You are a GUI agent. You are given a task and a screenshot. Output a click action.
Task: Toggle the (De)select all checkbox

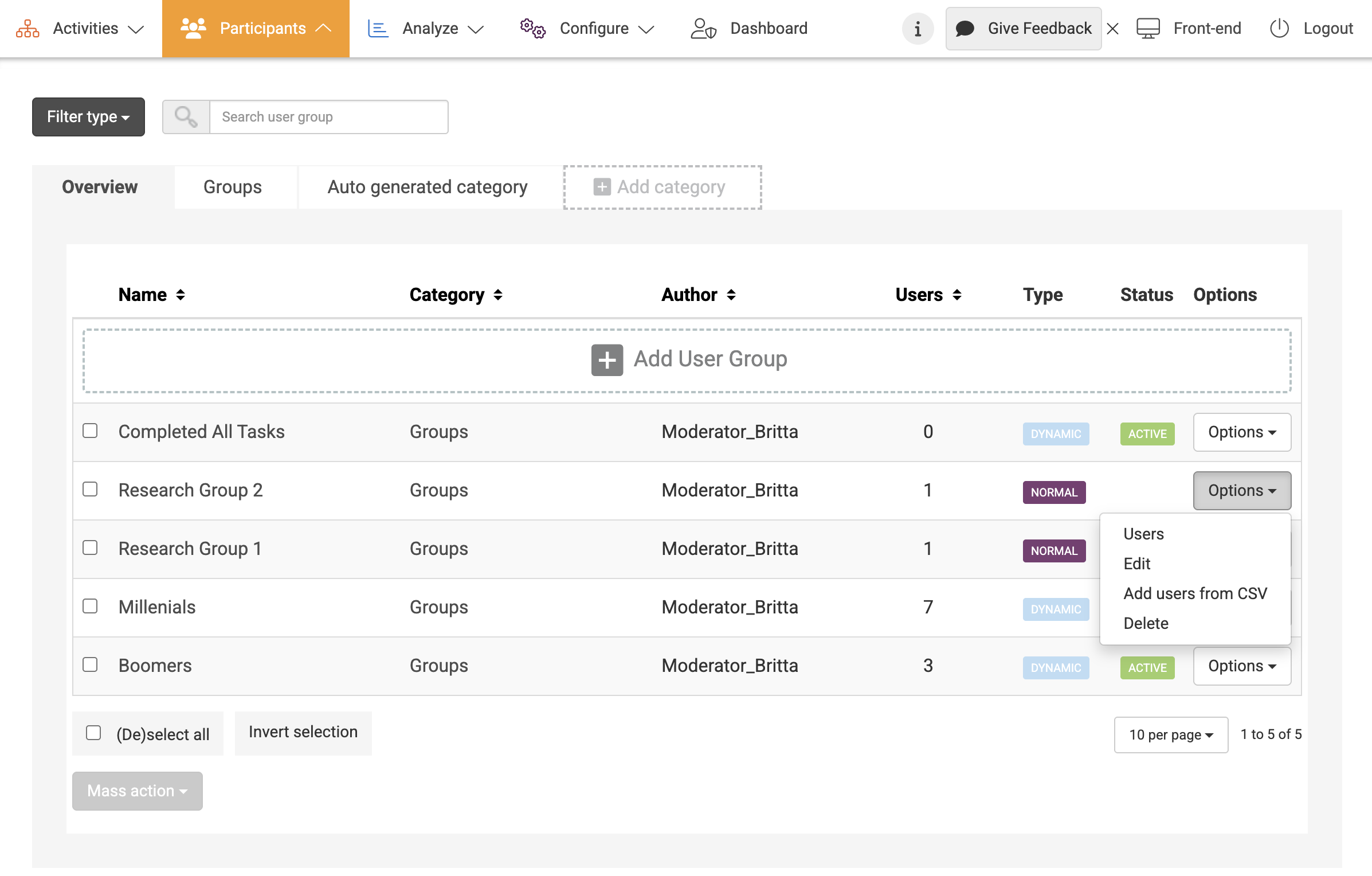tap(93, 733)
